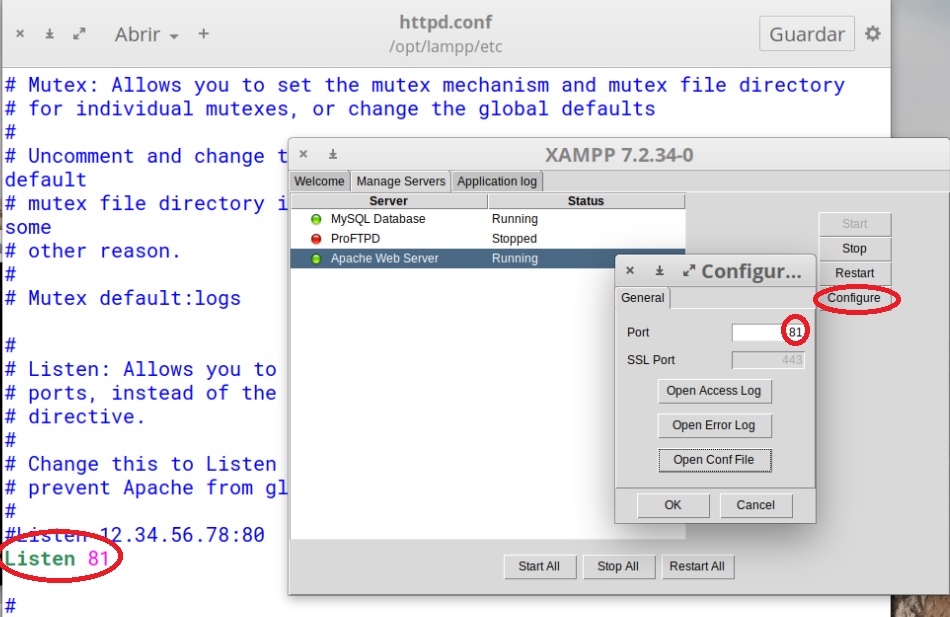950x617 pixels.
Task: Open the gear settings menu in editor
Action: (872, 33)
